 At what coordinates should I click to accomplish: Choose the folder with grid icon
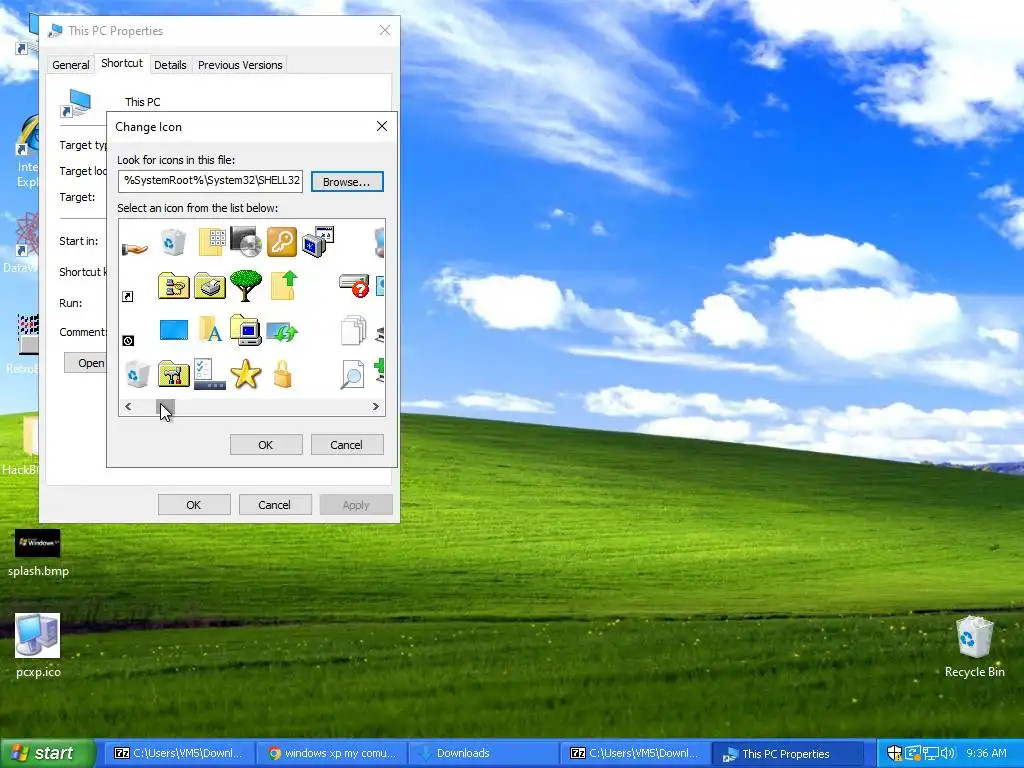[x=212, y=242]
